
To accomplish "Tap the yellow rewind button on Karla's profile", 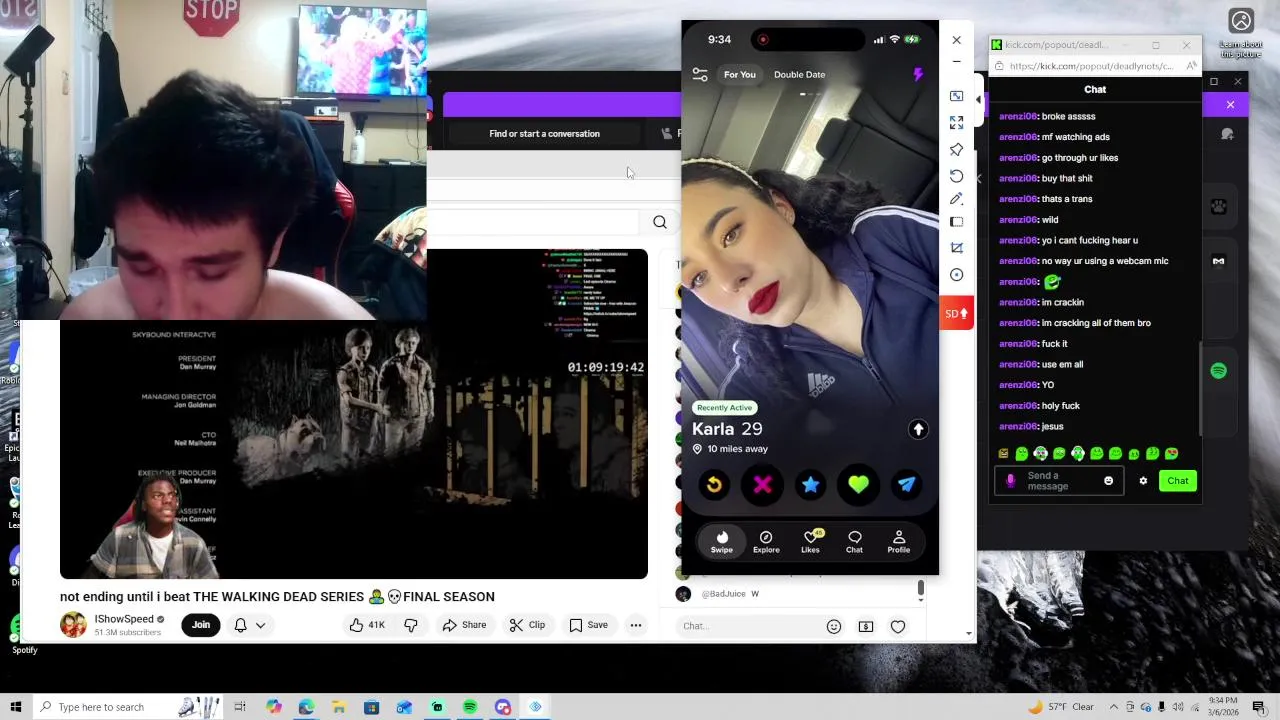I will [x=714, y=485].
